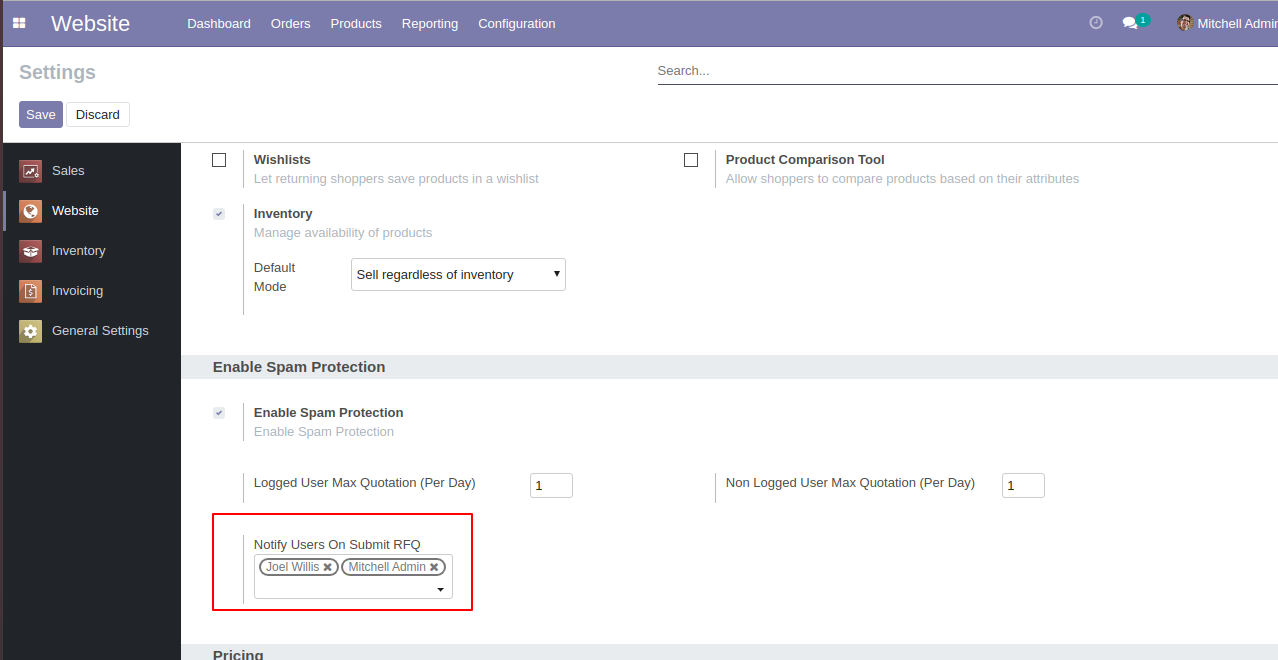Click the Notify Users On Submit RFQ label
This screenshot has height=660, width=1278.
337,545
